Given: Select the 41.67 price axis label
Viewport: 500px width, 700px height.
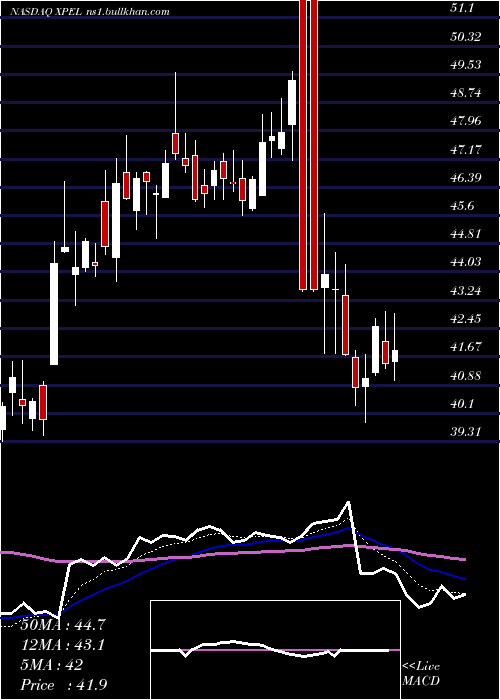Looking at the screenshot, I should 466,347.
